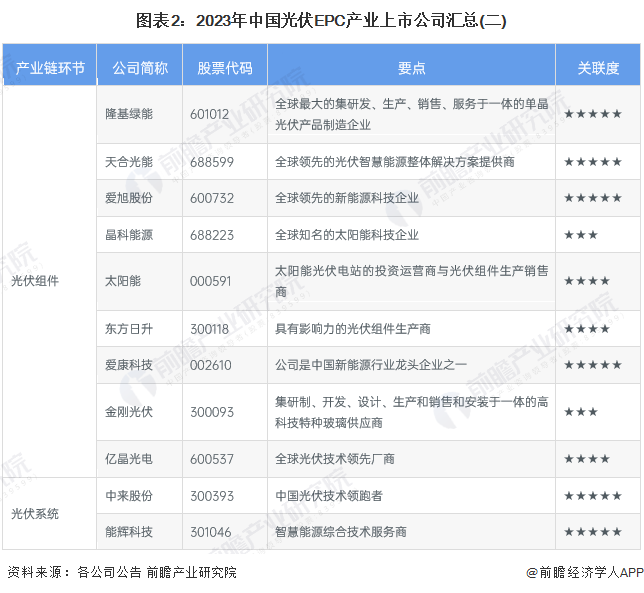This screenshot has width=644, height=593.
Task: Click company name '天合光能'
Action: tap(129, 162)
